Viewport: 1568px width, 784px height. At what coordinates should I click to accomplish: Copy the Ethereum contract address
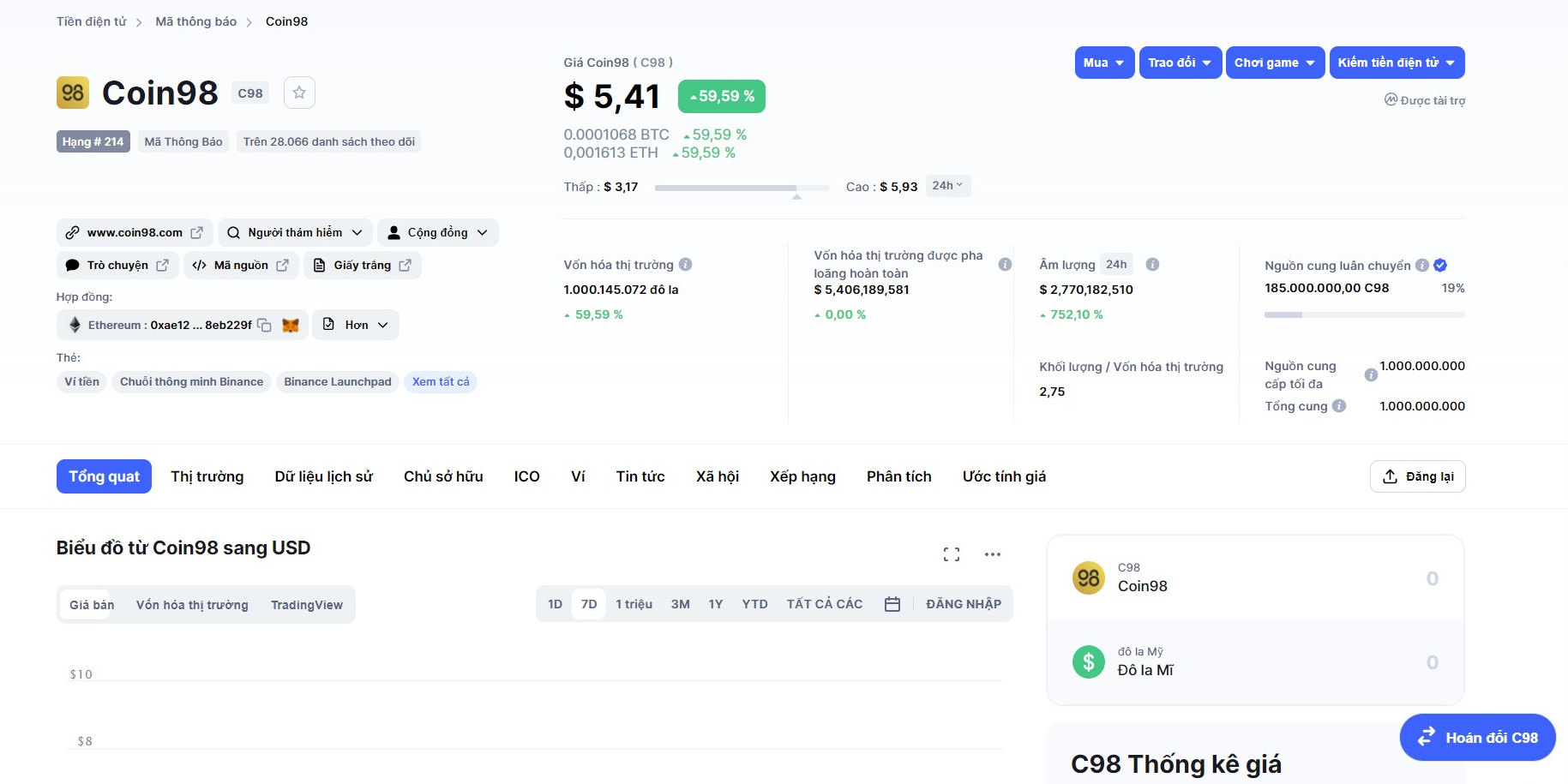tap(265, 326)
